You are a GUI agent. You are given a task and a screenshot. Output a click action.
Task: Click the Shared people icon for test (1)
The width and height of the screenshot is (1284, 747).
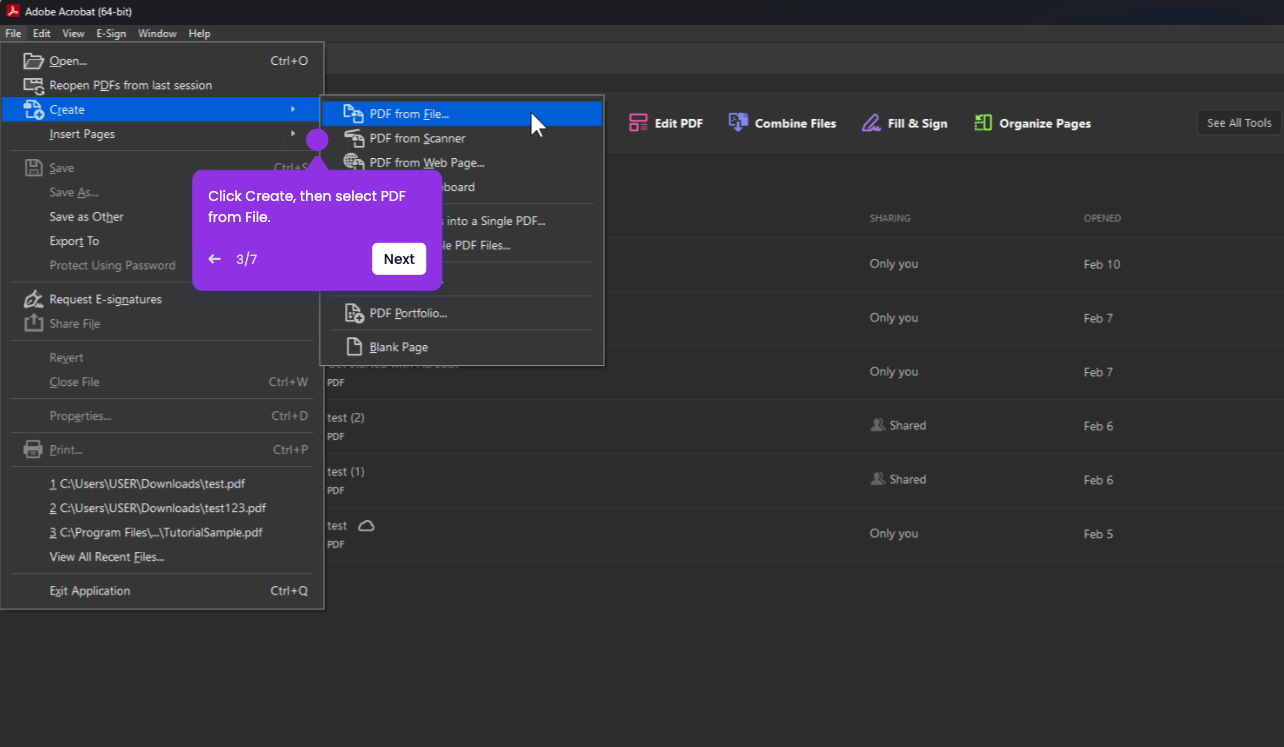tap(878, 479)
